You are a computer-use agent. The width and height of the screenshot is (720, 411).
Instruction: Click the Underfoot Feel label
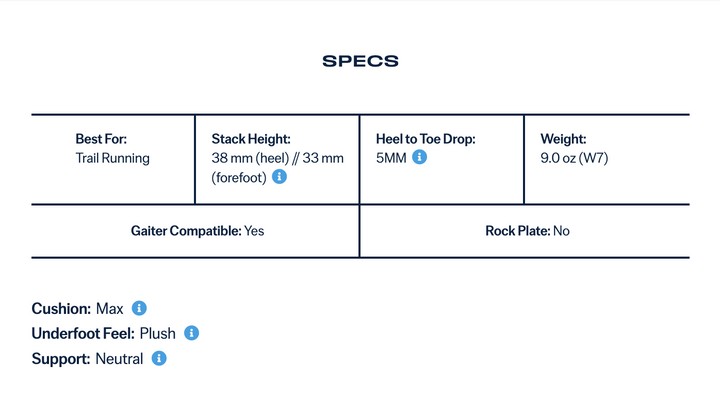click(x=83, y=333)
